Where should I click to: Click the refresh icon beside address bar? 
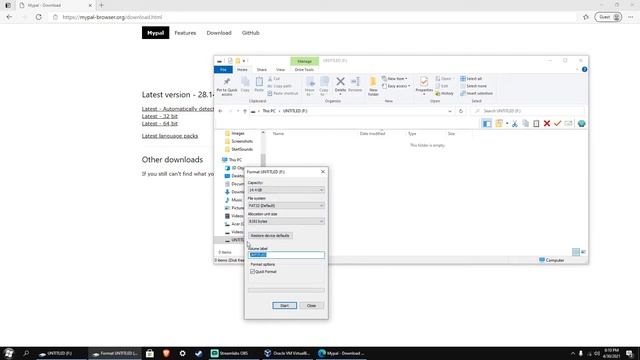460,111
